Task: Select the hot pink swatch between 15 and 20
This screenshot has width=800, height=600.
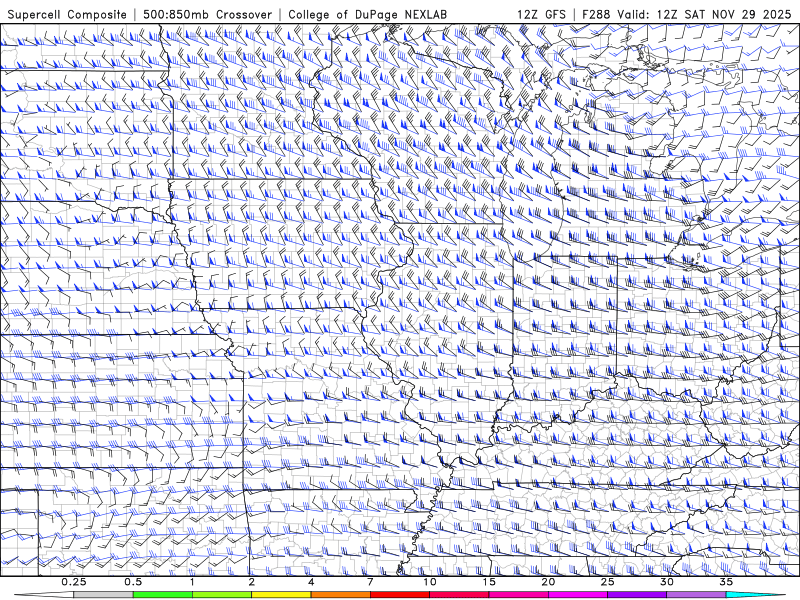Action: (x=518, y=595)
